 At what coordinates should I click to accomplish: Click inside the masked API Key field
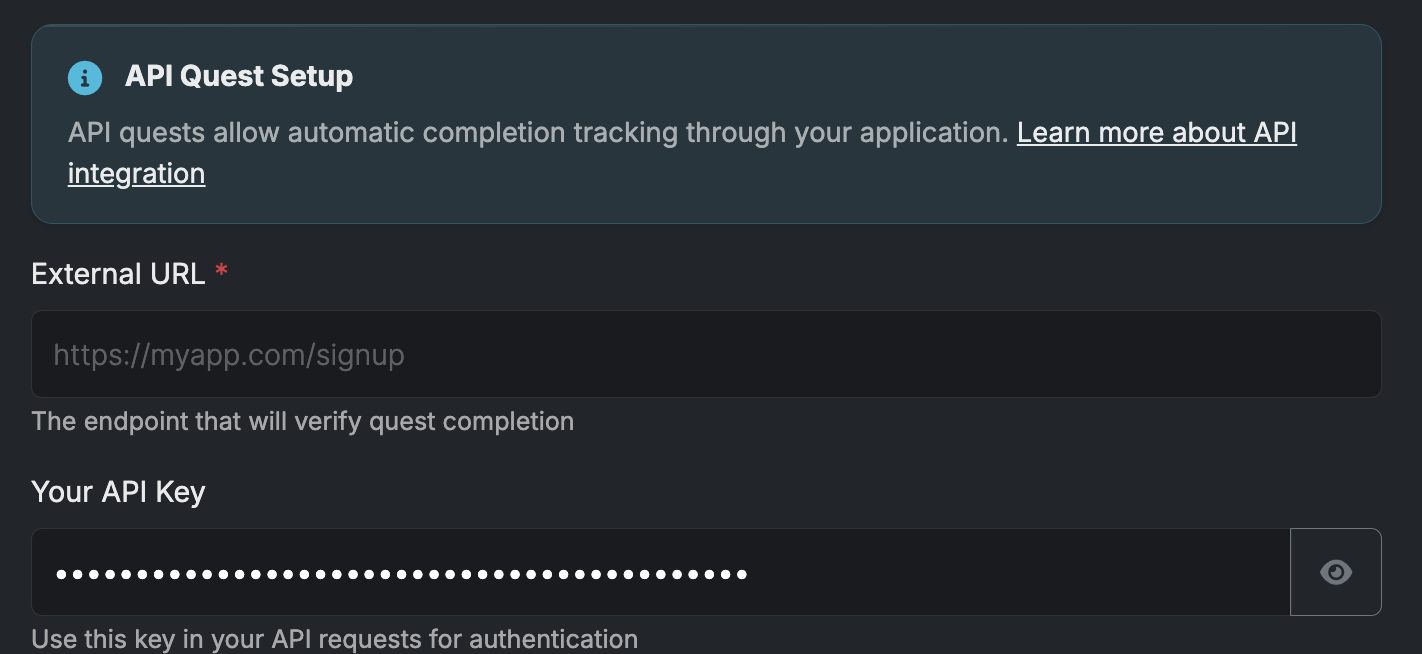pyautogui.click(x=660, y=572)
